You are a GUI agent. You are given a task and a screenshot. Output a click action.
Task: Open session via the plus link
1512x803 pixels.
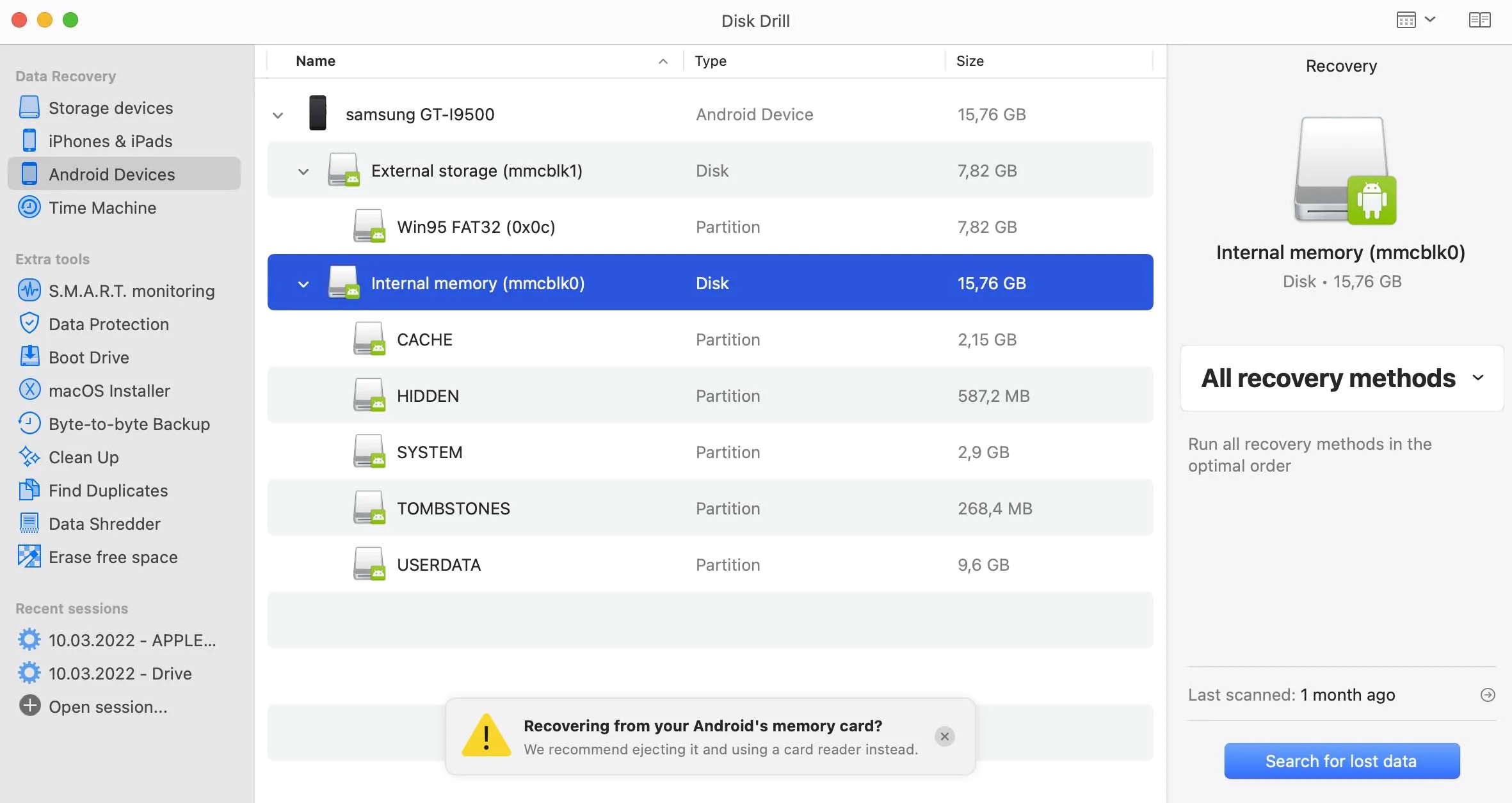pyautogui.click(x=106, y=707)
